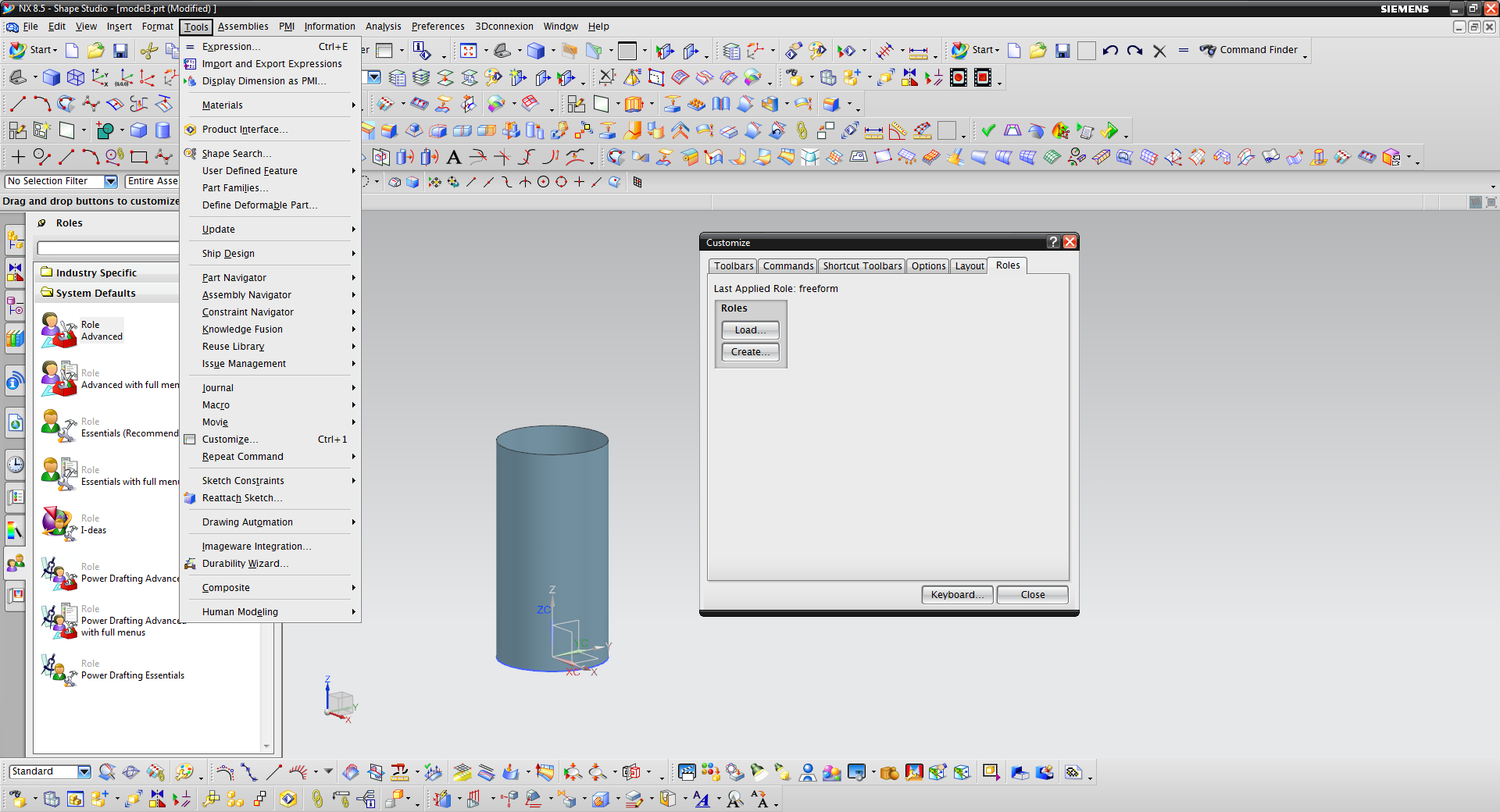Choose Durability Wizard... from Tools menu
1500x812 pixels.
[x=270, y=564]
